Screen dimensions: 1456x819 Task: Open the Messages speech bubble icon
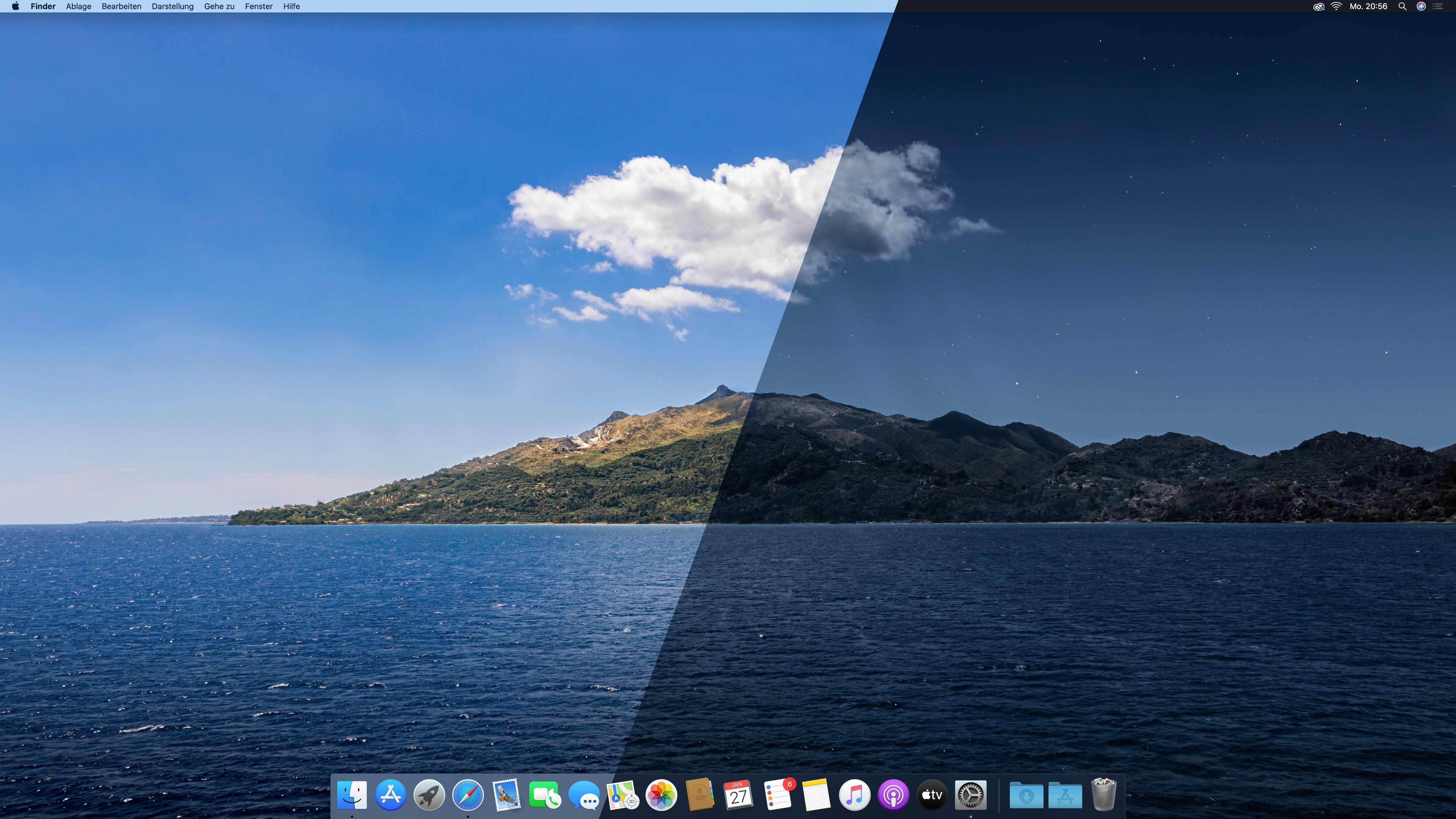tap(584, 795)
